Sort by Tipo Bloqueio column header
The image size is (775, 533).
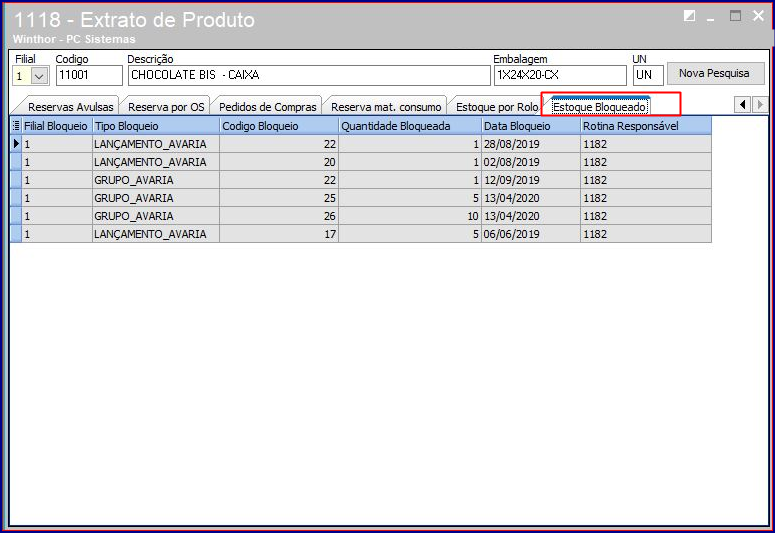156,126
